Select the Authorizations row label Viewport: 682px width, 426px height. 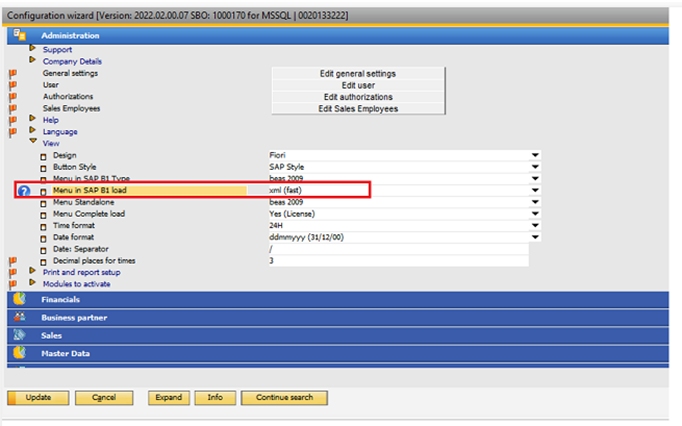(68, 97)
